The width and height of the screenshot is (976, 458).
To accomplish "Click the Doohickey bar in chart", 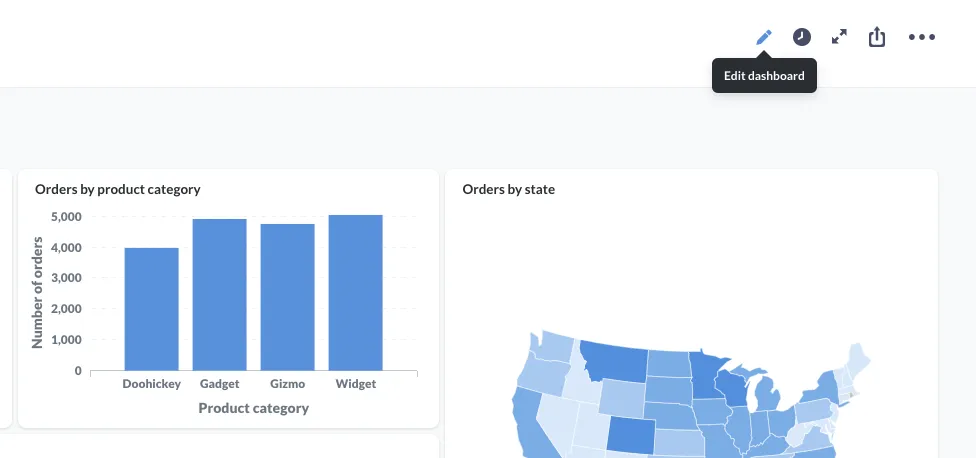I will (x=151, y=309).
